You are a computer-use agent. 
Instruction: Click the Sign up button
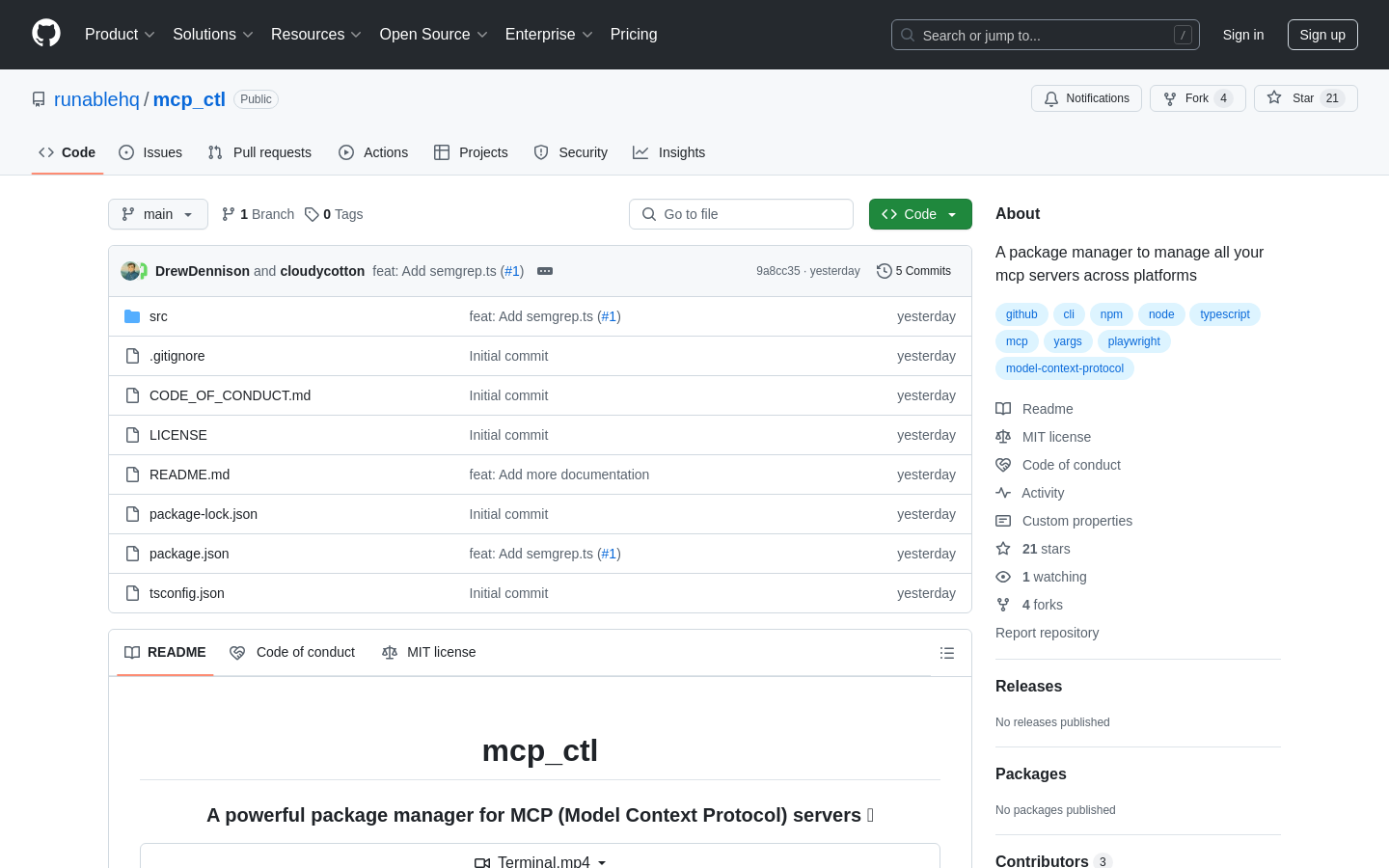click(x=1322, y=35)
